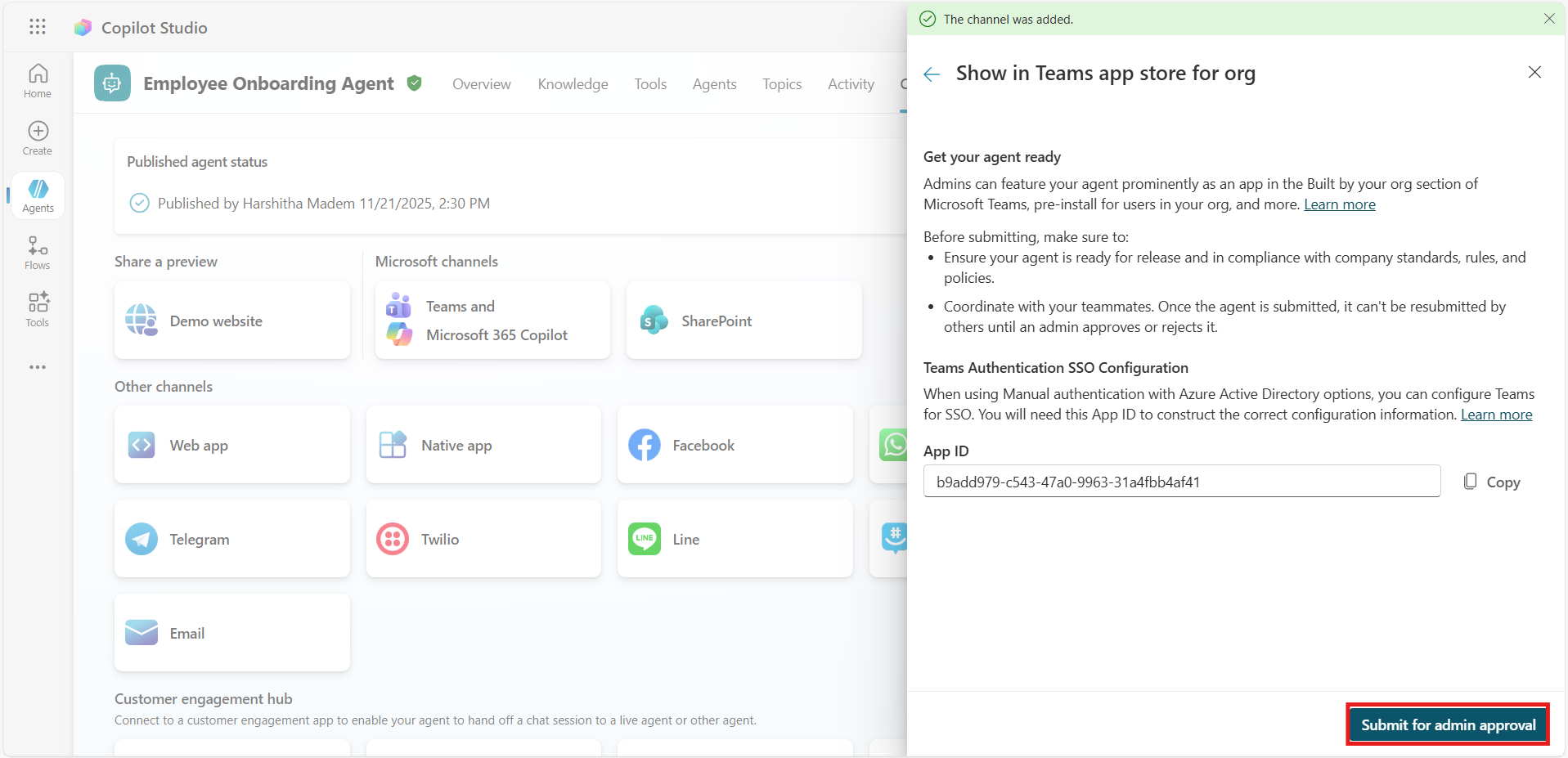This screenshot has height=758, width=1568.
Task: Open Tools in the left sidebar
Action: [38, 310]
